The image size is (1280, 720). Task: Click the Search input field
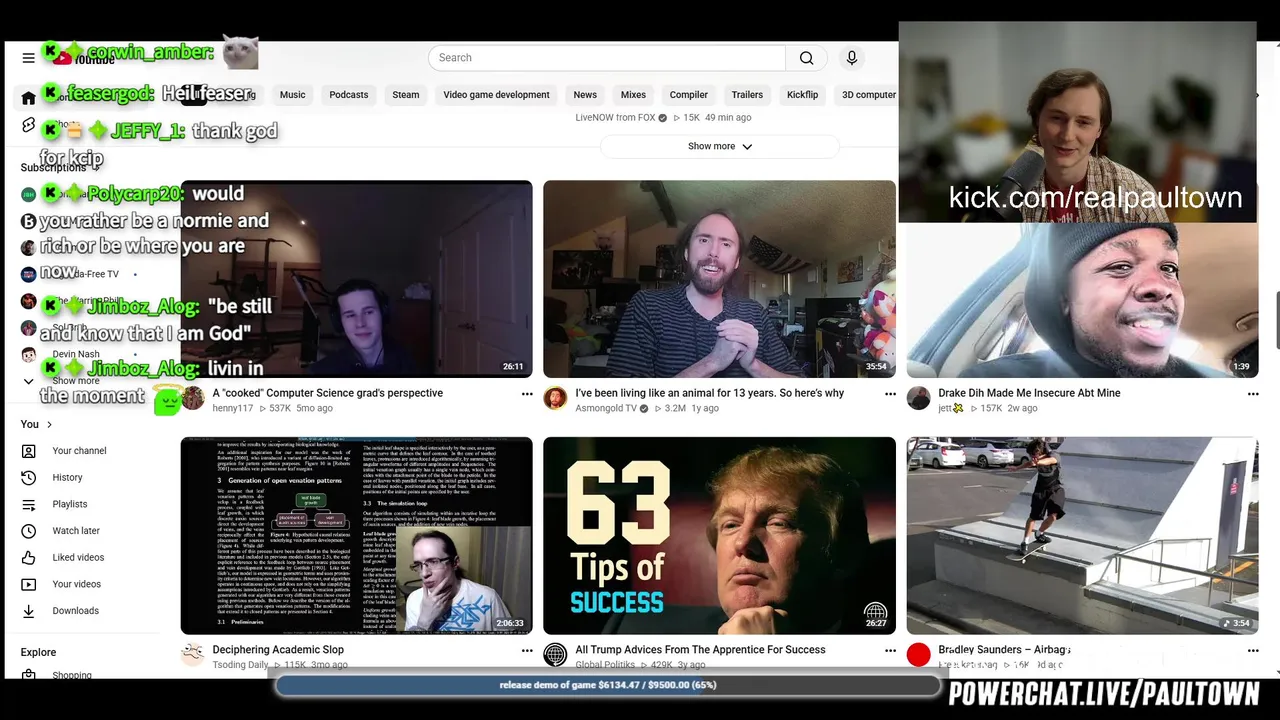(607, 58)
